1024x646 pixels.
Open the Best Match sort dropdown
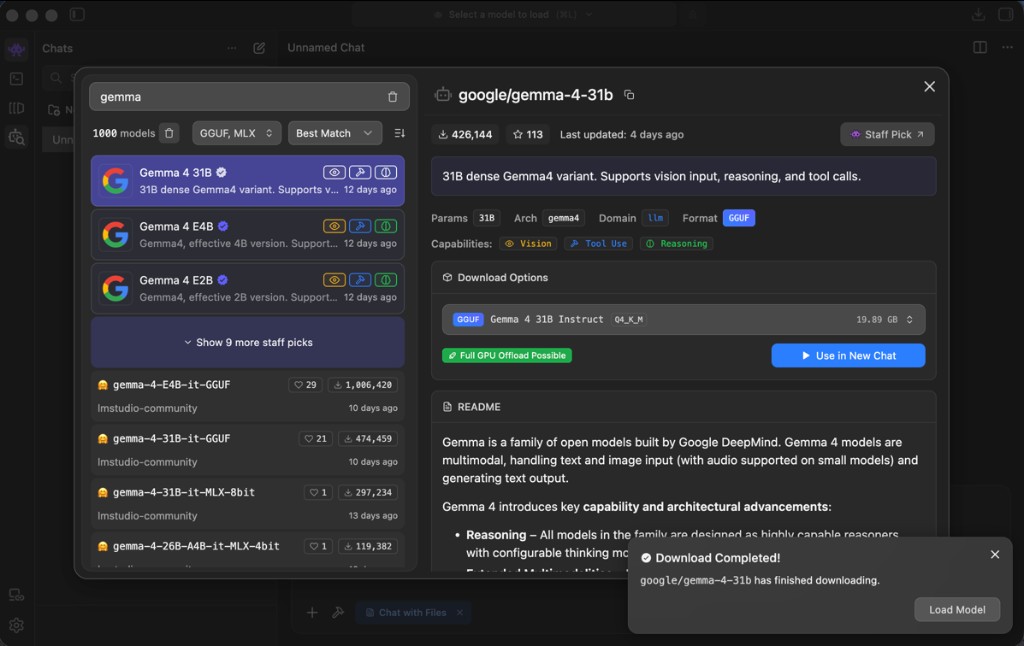click(334, 133)
